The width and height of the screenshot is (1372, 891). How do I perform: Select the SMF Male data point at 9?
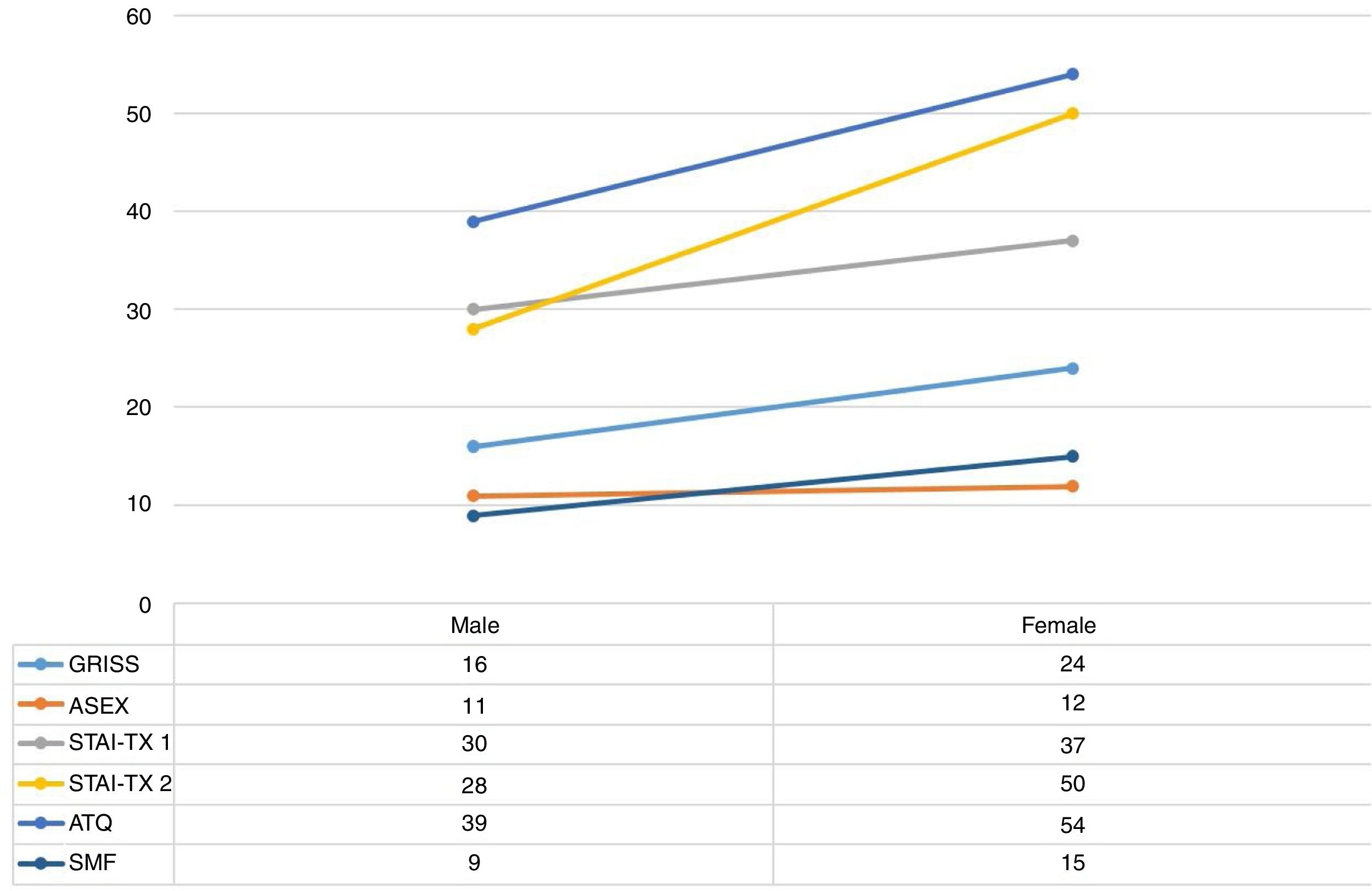(x=473, y=515)
